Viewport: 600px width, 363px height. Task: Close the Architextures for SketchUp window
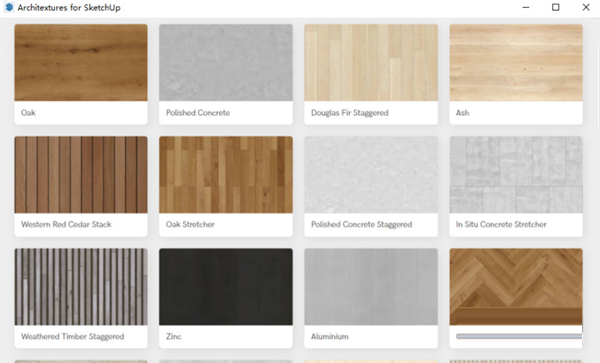586,7
